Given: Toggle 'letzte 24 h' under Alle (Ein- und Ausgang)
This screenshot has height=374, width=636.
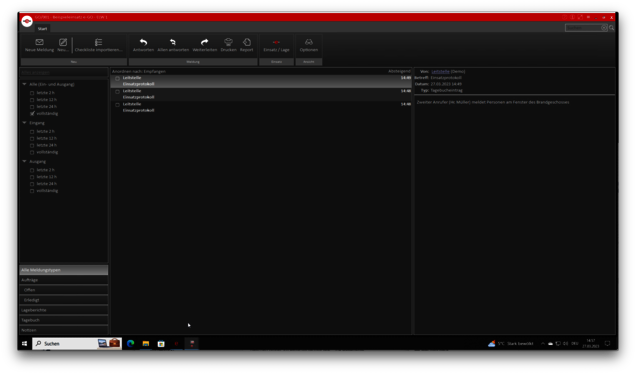Looking at the screenshot, I should click(32, 107).
